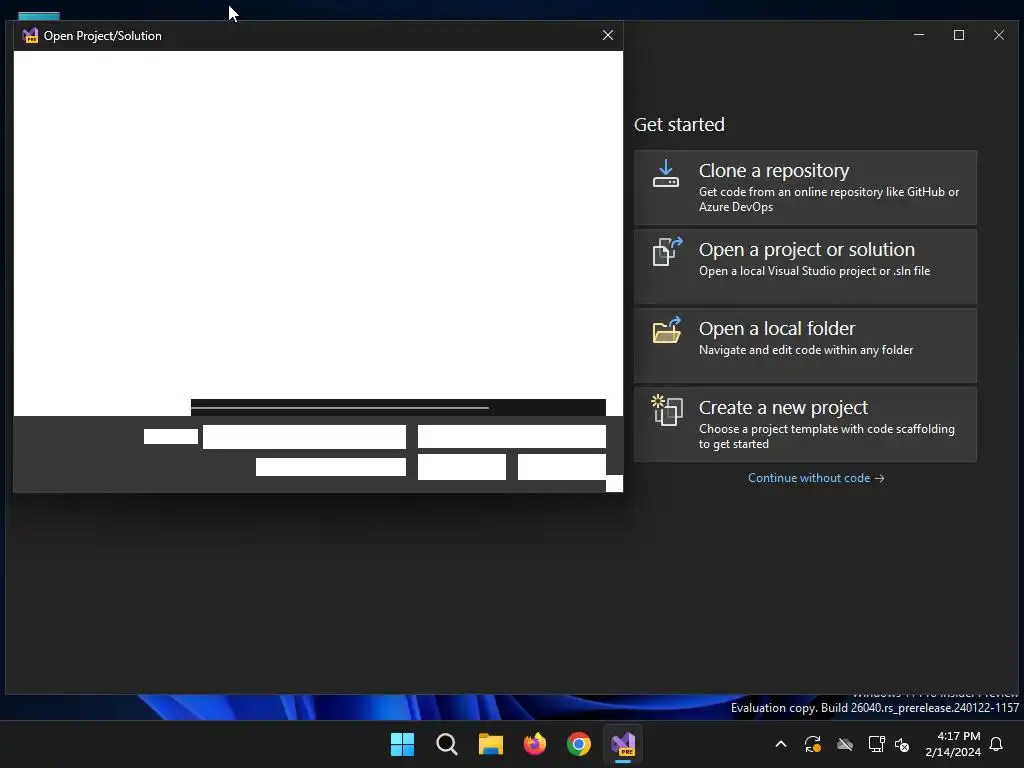Image resolution: width=1024 pixels, height=768 pixels.
Task: Choose Open a project or solution
Action: pyautogui.click(x=805, y=266)
